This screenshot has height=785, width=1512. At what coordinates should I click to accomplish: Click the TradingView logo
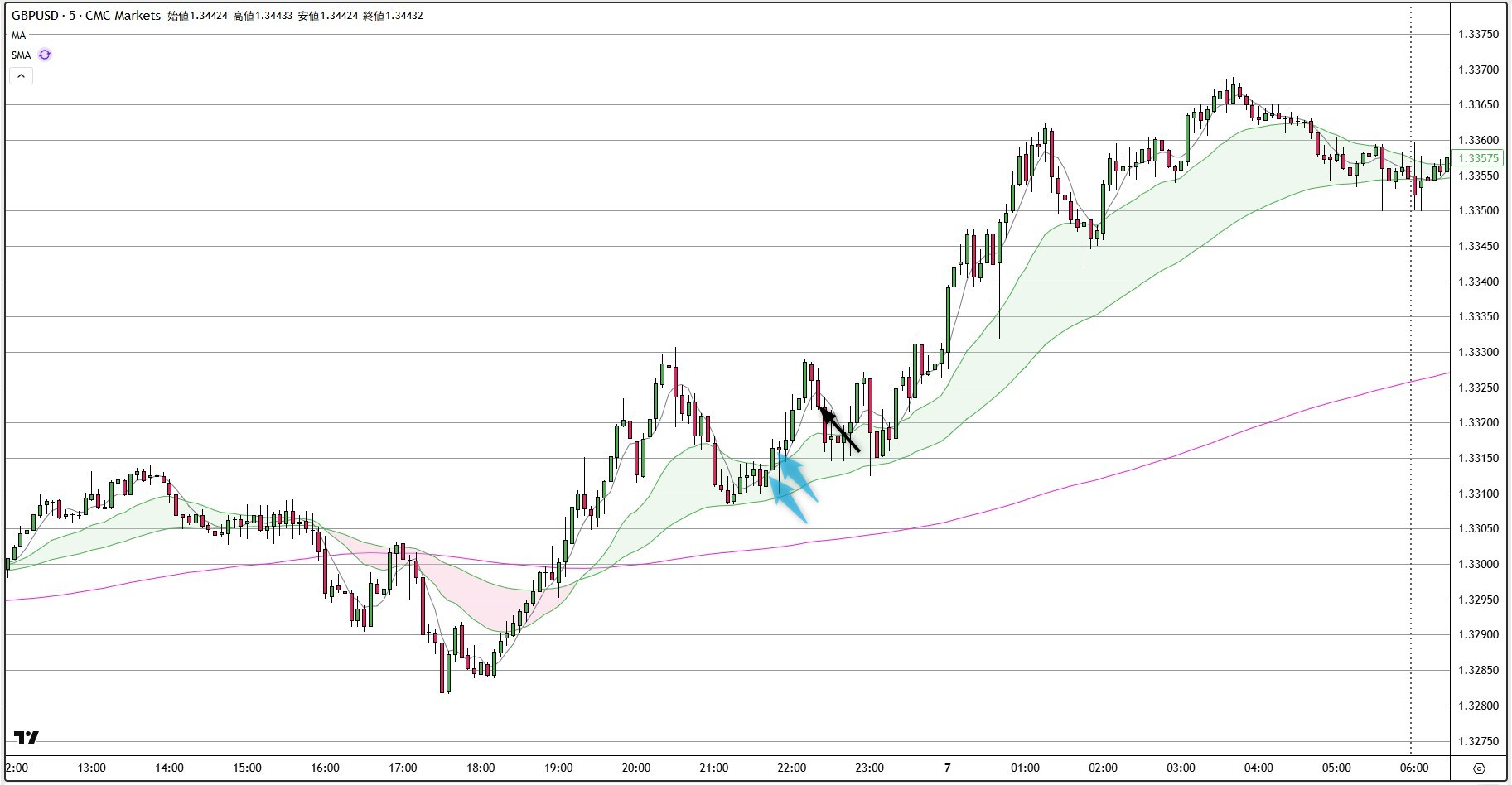tap(27, 738)
